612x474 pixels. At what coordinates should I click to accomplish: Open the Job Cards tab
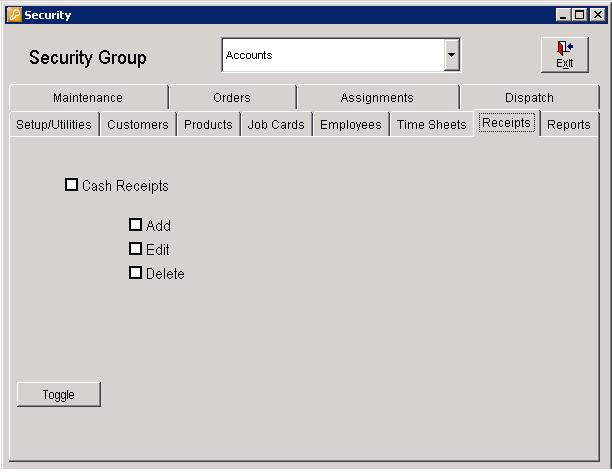click(276, 125)
